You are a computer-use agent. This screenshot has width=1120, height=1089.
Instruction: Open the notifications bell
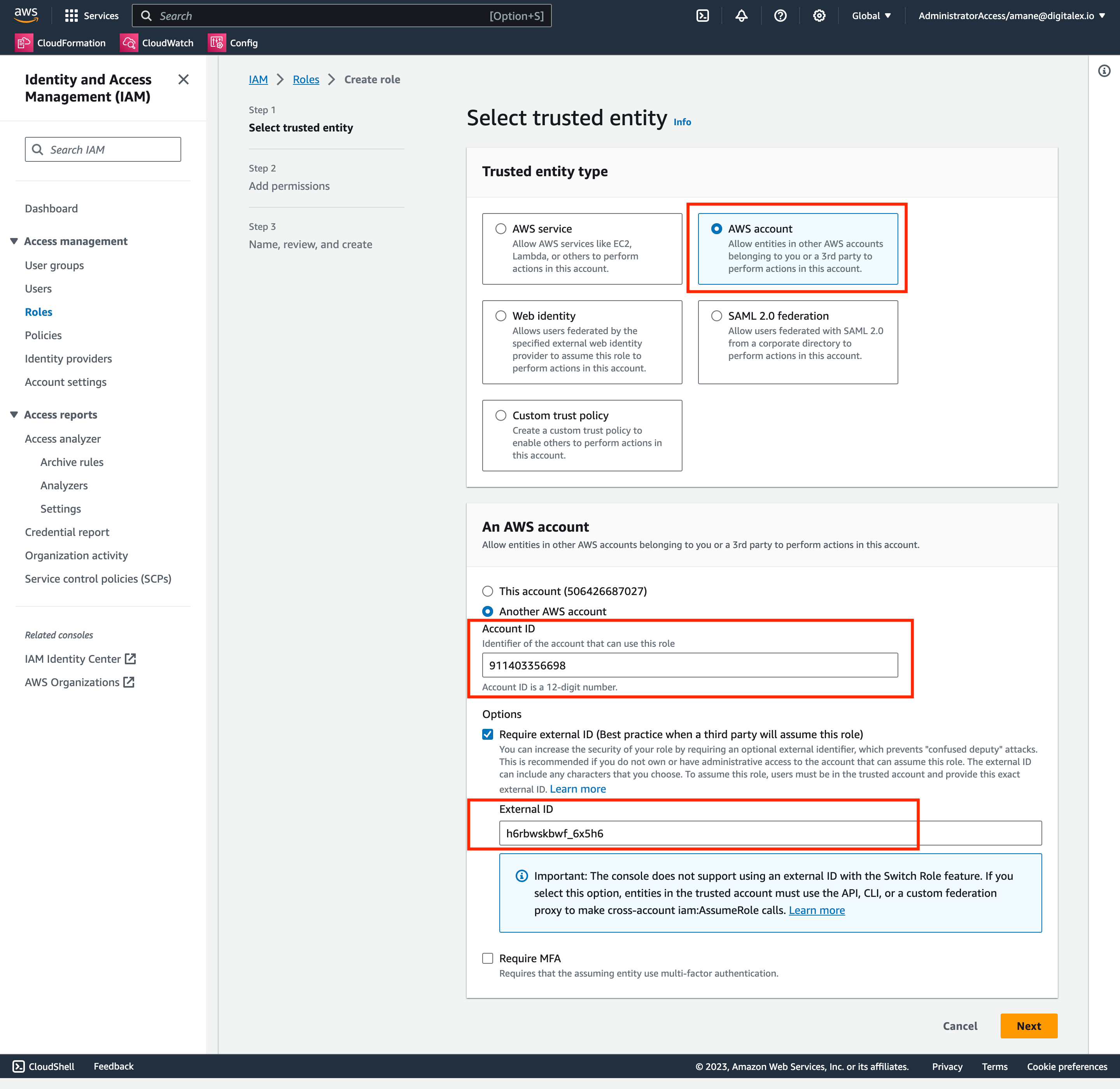pyautogui.click(x=741, y=16)
